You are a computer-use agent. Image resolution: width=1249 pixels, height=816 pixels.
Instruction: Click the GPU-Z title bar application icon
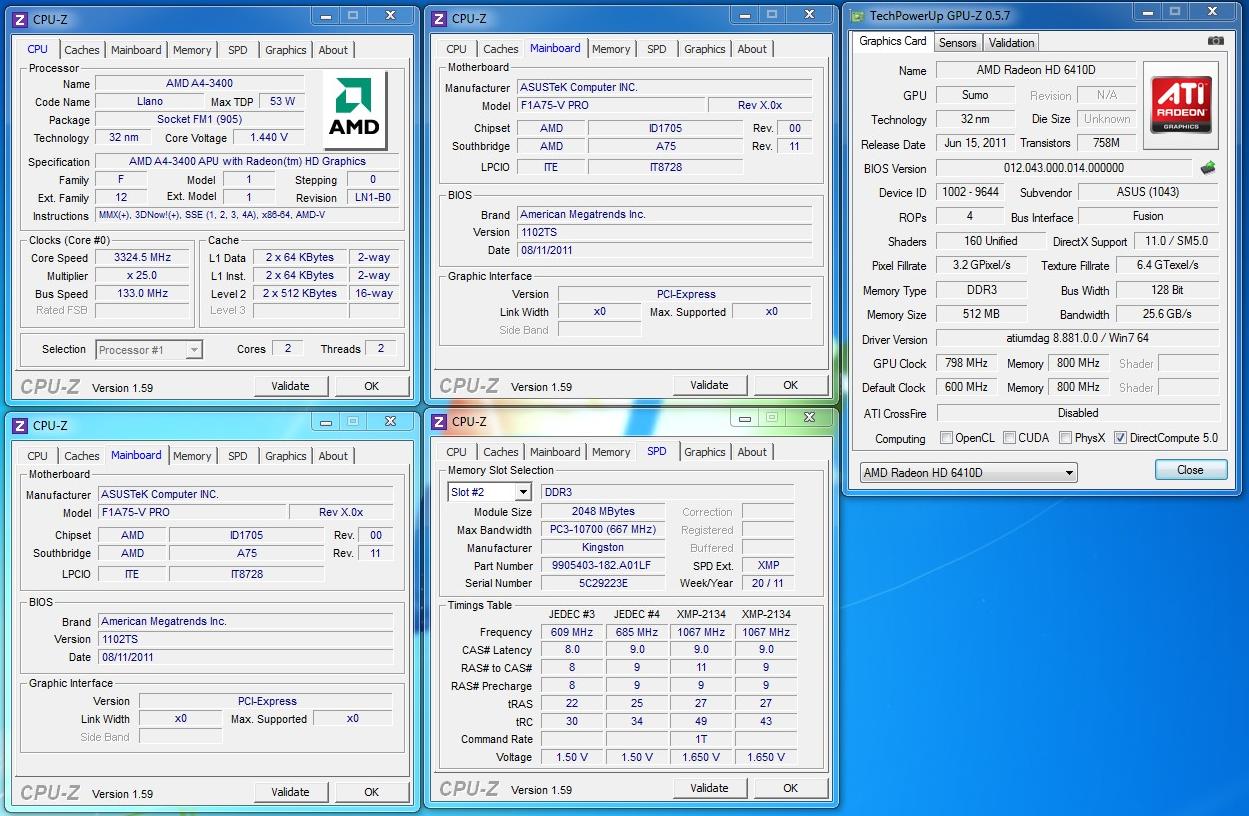857,15
